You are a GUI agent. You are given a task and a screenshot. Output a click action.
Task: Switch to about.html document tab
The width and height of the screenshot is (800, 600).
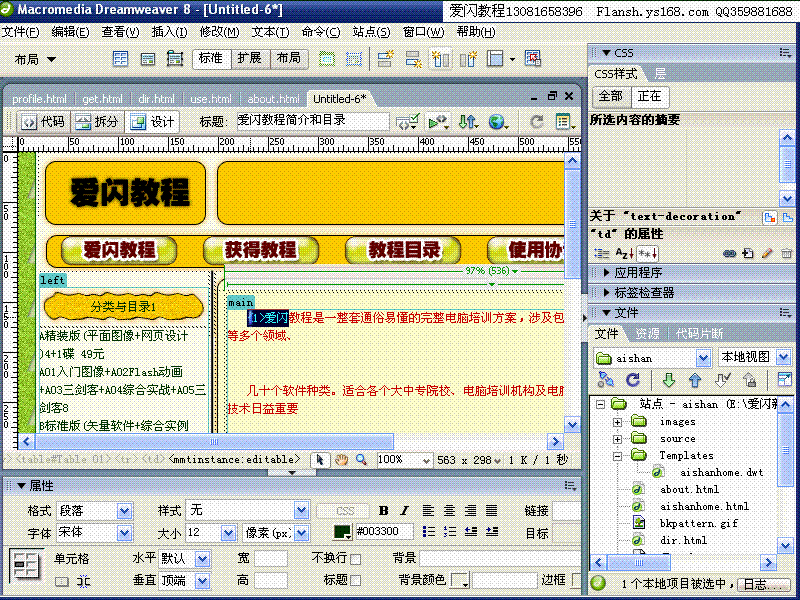[273, 99]
